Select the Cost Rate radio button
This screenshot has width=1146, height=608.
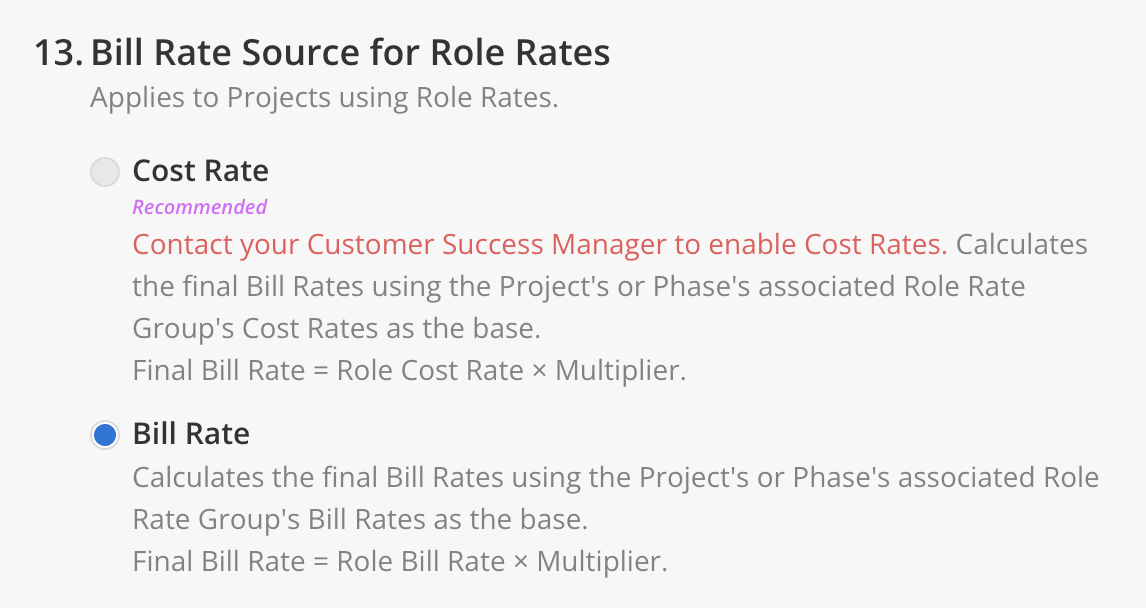click(x=105, y=172)
